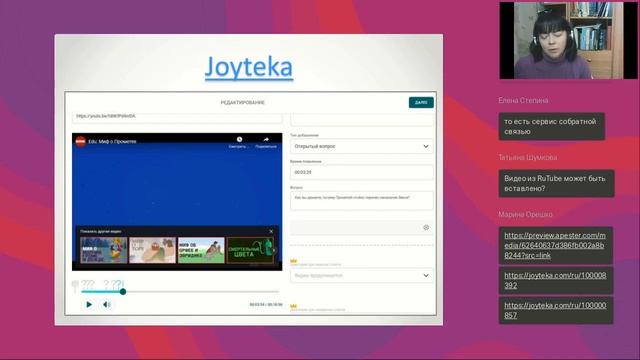Click the gear icon in grey field
640x360 pixels.
(426, 227)
